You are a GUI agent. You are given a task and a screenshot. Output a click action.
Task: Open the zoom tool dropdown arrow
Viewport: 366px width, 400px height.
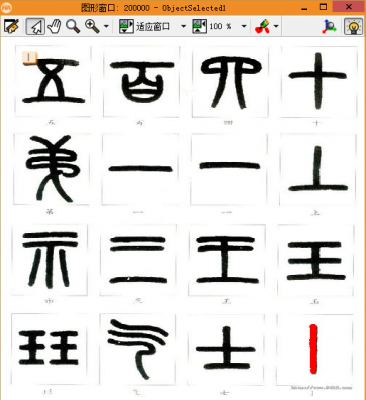(x=106, y=26)
